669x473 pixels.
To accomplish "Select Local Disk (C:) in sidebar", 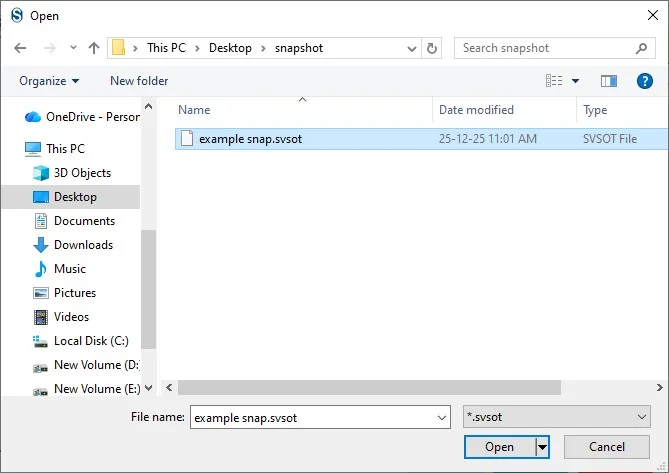I will [81, 341].
